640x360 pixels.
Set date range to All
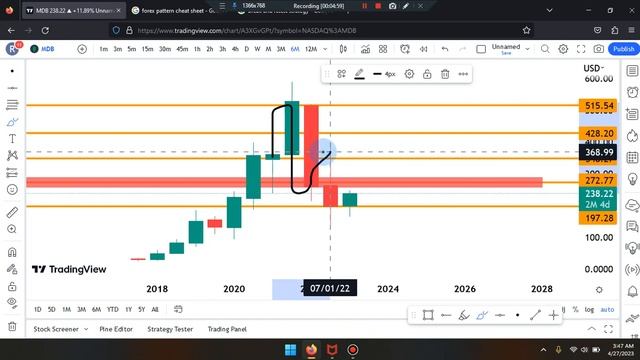pos(155,309)
